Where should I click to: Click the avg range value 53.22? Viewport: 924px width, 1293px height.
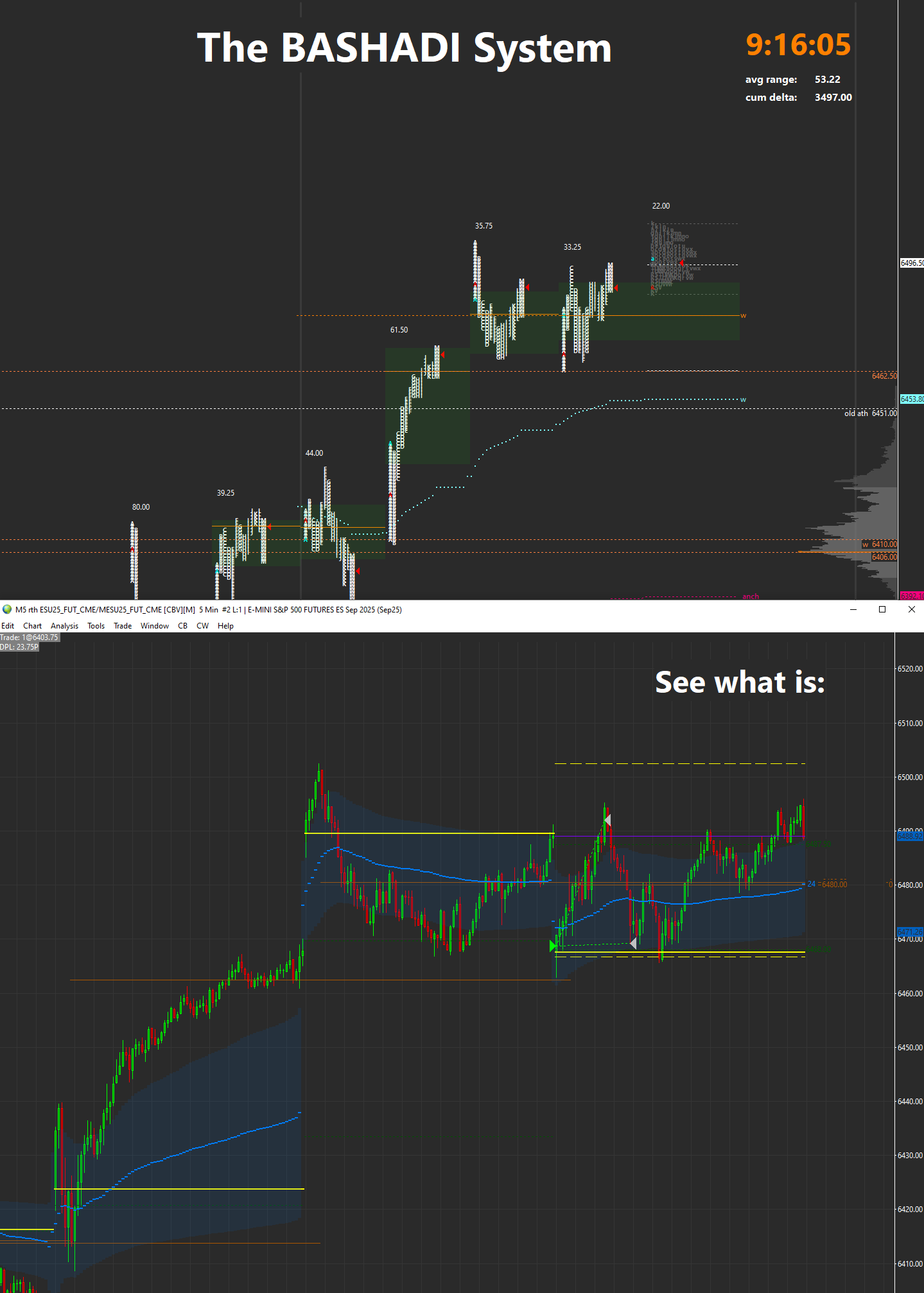pyautogui.click(x=828, y=80)
